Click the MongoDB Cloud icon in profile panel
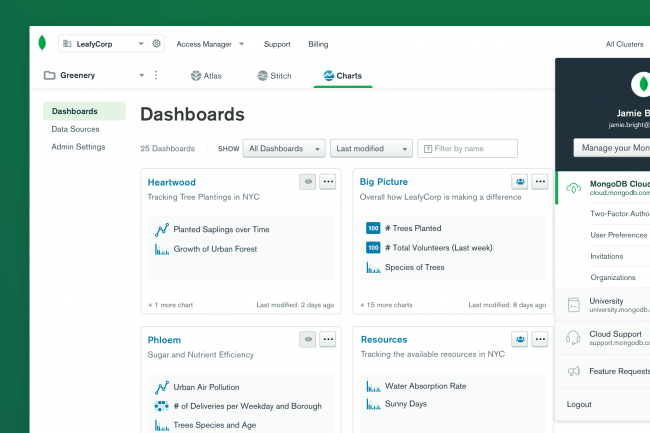Screen dimensions: 650x433 573,188
